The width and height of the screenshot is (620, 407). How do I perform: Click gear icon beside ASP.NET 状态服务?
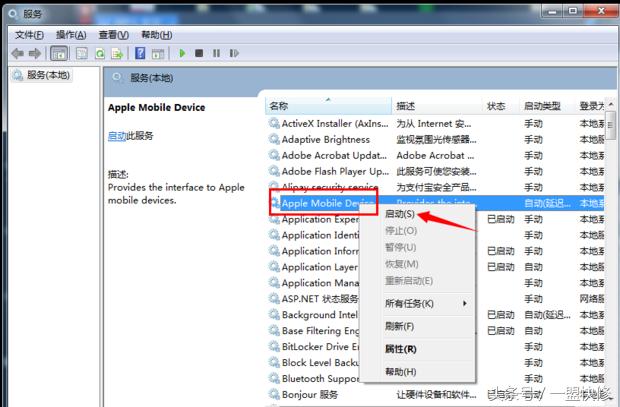pos(274,298)
